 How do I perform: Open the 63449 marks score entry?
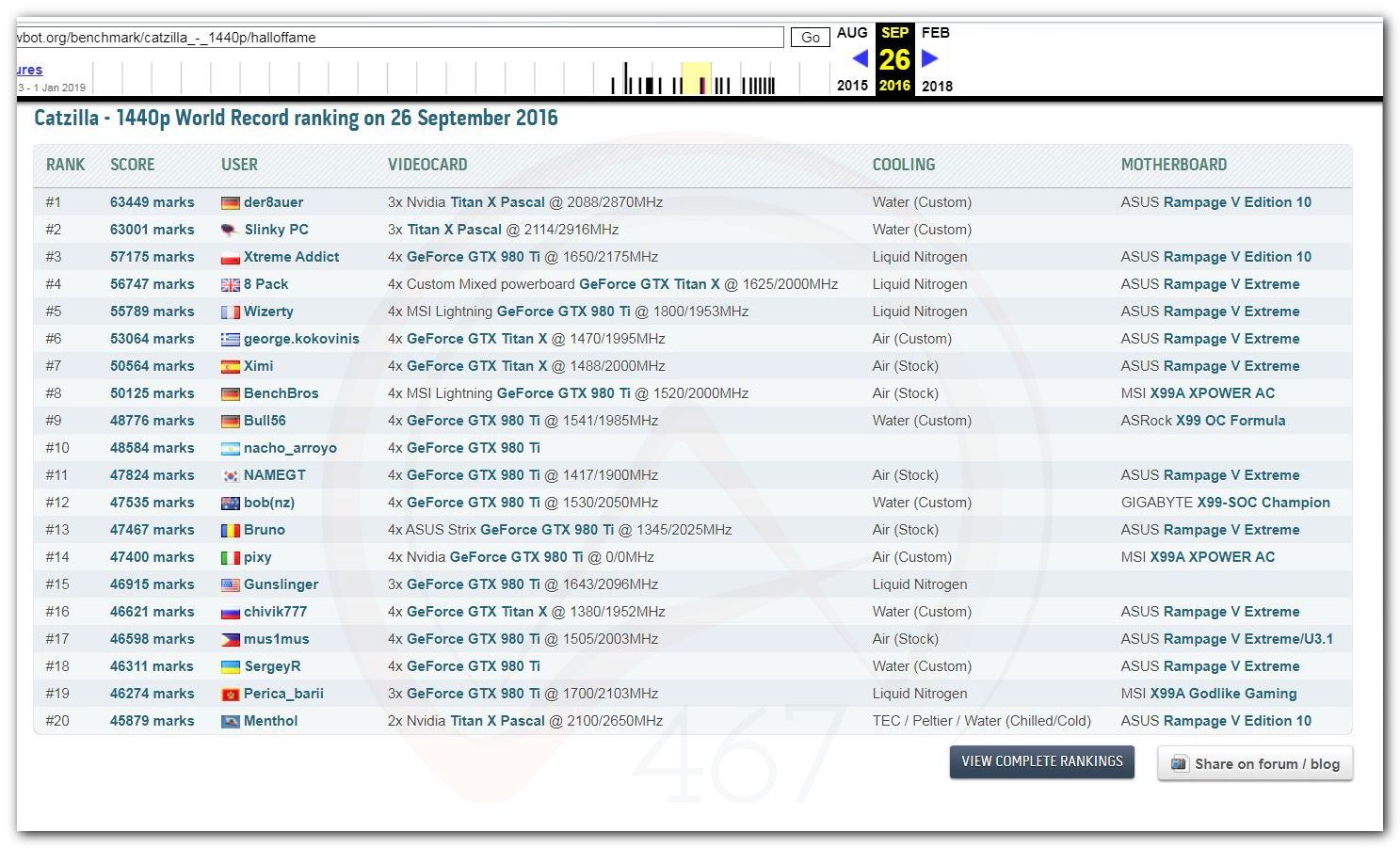coord(152,202)
